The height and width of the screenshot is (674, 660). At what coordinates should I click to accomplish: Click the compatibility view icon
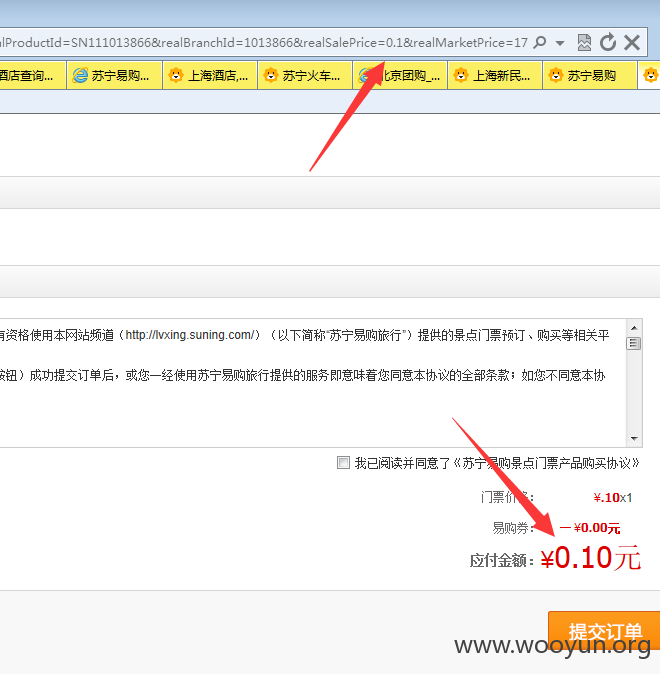point(584,43)
